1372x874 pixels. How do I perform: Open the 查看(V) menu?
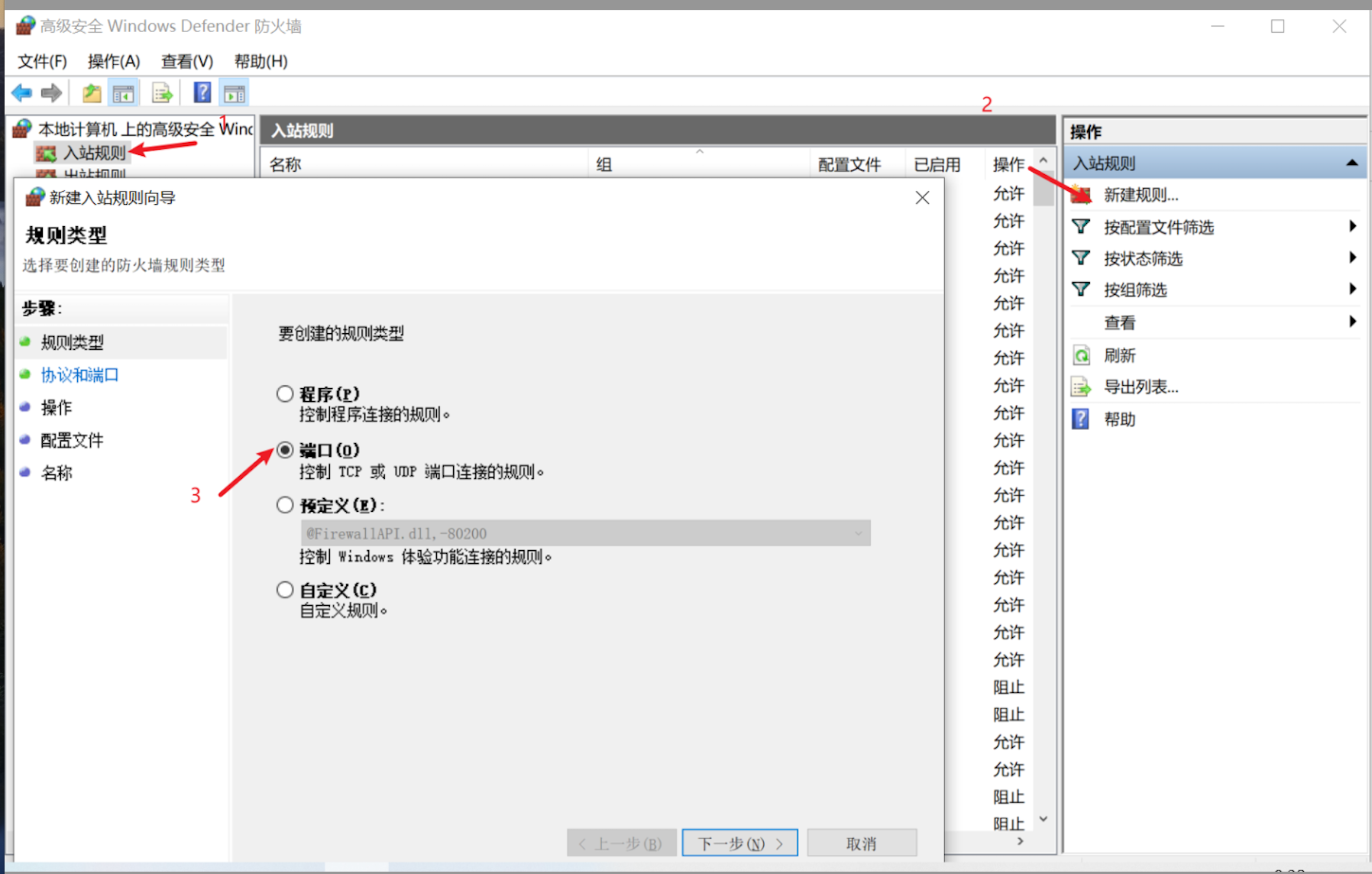pyautogui.click(x=187, y=61)
